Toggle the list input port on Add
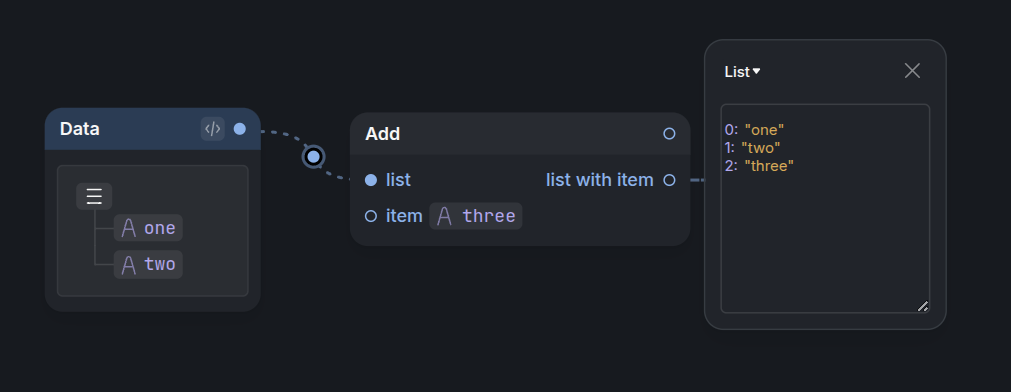The image size is (1011, 392). 371,180
